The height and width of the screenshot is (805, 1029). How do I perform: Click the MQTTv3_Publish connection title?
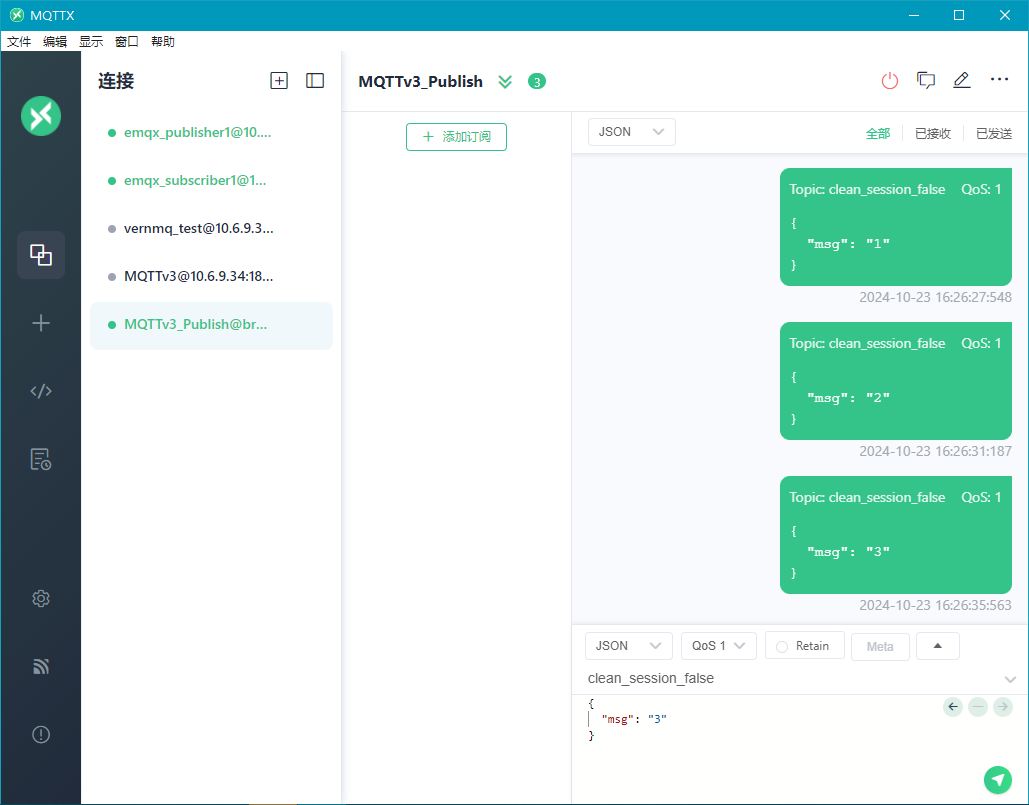pos(421,81)
